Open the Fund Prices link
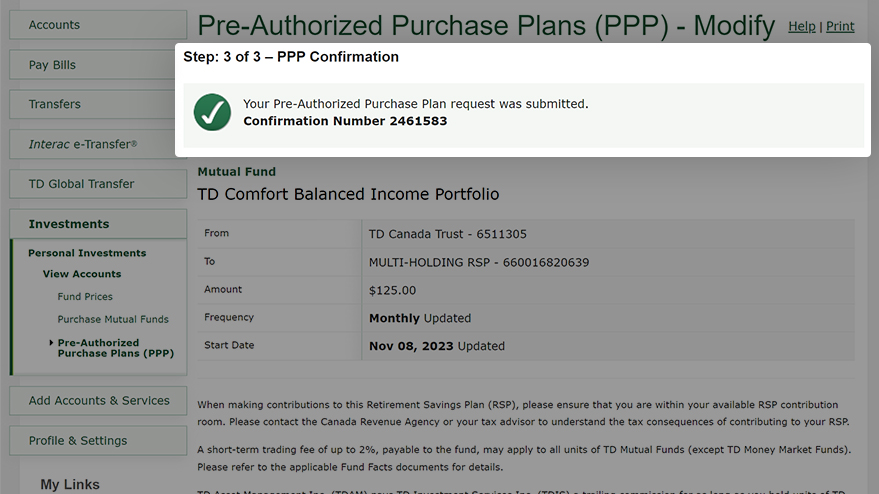 (x=85, y=297)
